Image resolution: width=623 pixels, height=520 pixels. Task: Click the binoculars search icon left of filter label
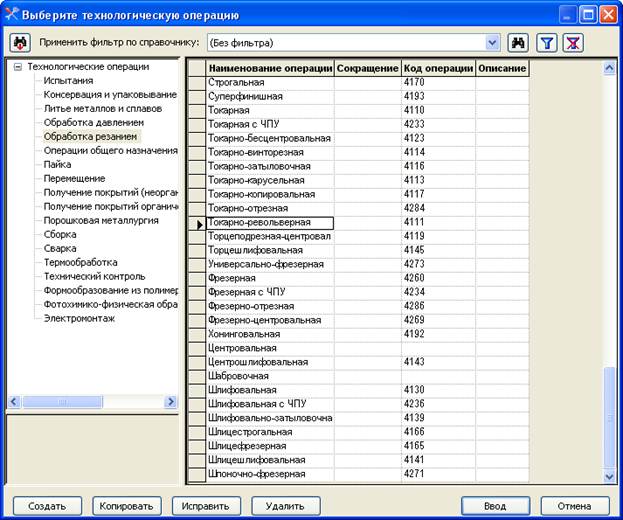20,43
